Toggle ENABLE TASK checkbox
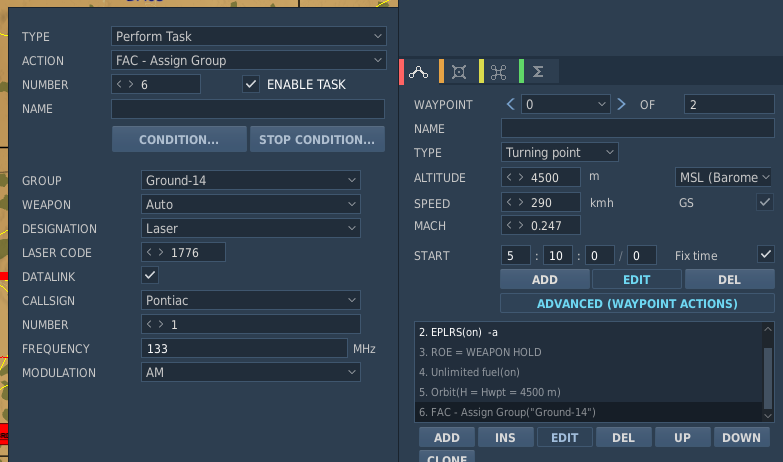The width and height of the screenshot is (783, 462). (251, 84)
